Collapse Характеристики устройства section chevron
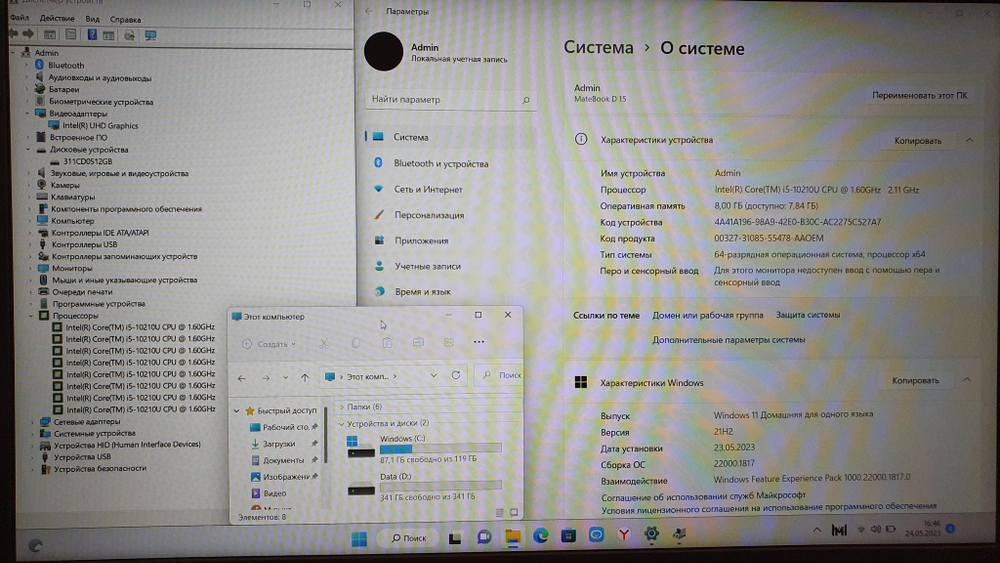This screenshot has height=563, width=1000. [969, 140]
